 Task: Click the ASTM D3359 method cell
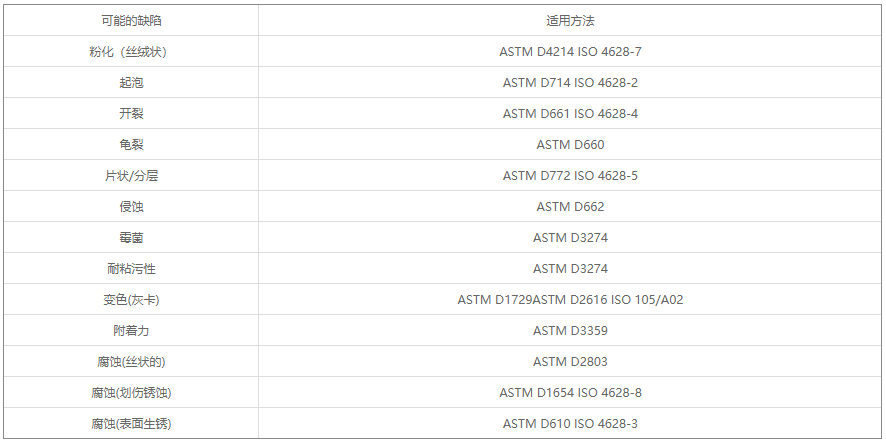click(570, 330)
